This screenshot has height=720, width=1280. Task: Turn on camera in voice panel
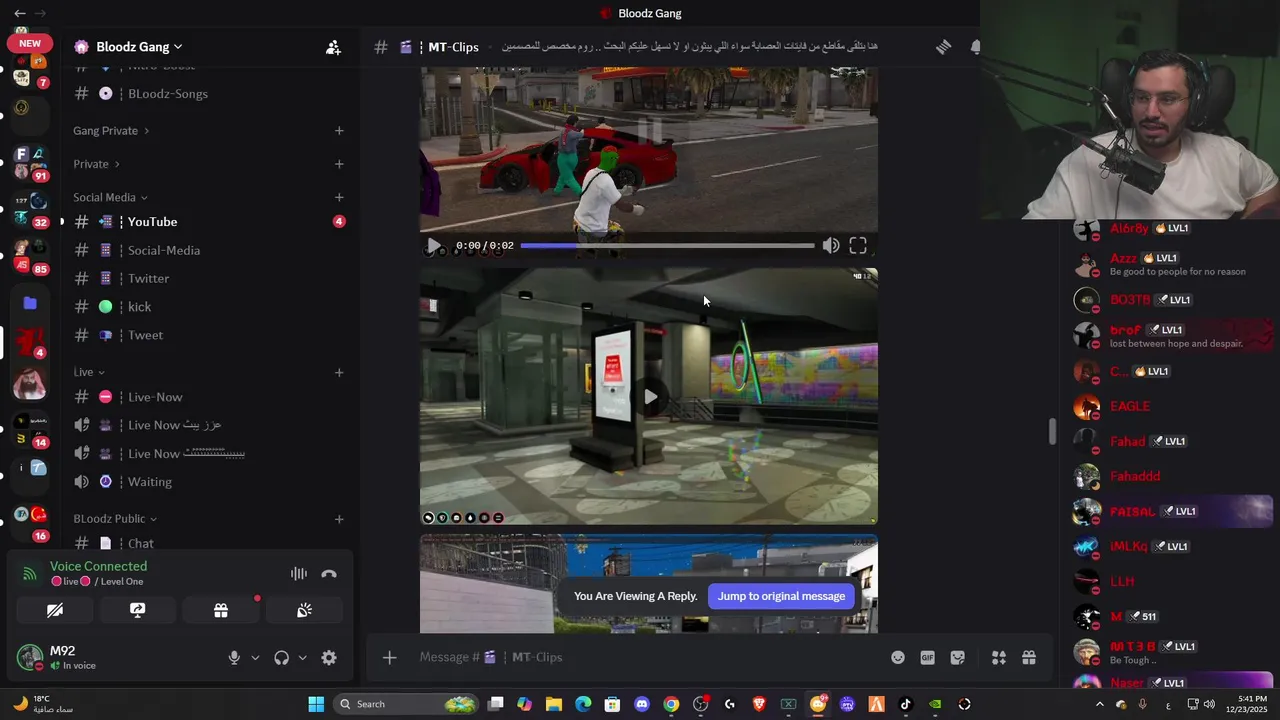[55, 610]
